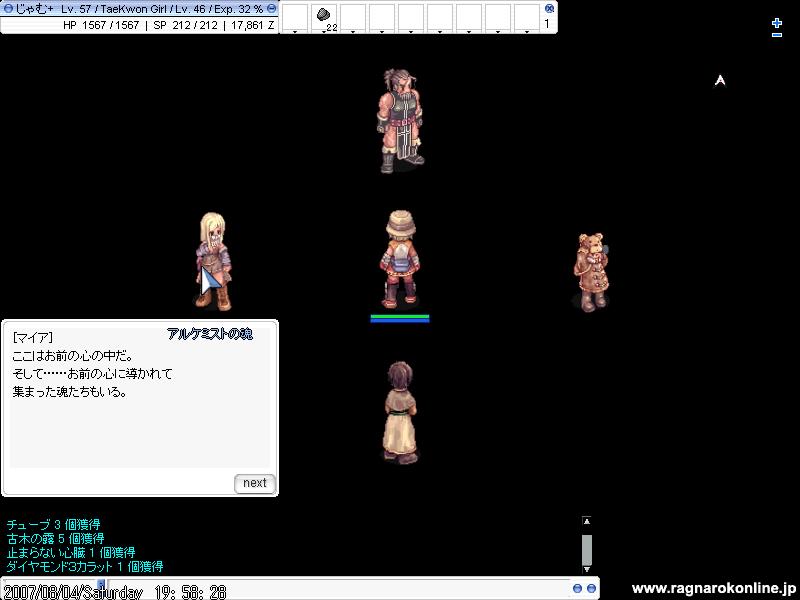Click the chat log line 古木の露 5 個獲得

tap(56, 538)
